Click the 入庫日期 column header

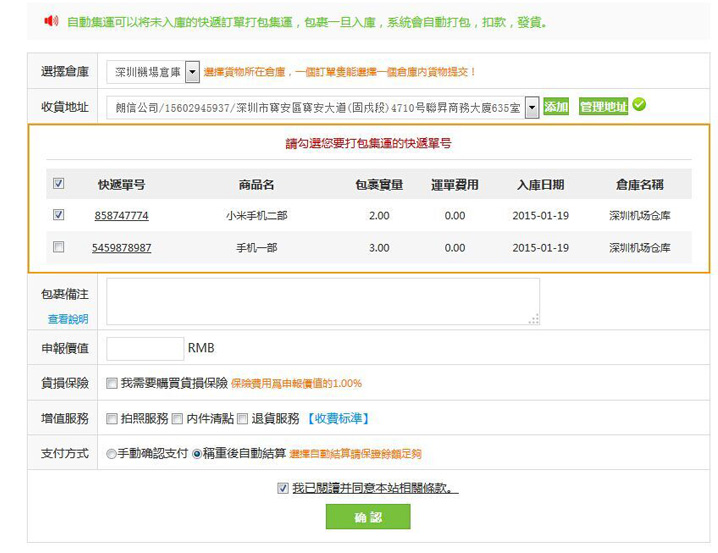click(540, 184)
